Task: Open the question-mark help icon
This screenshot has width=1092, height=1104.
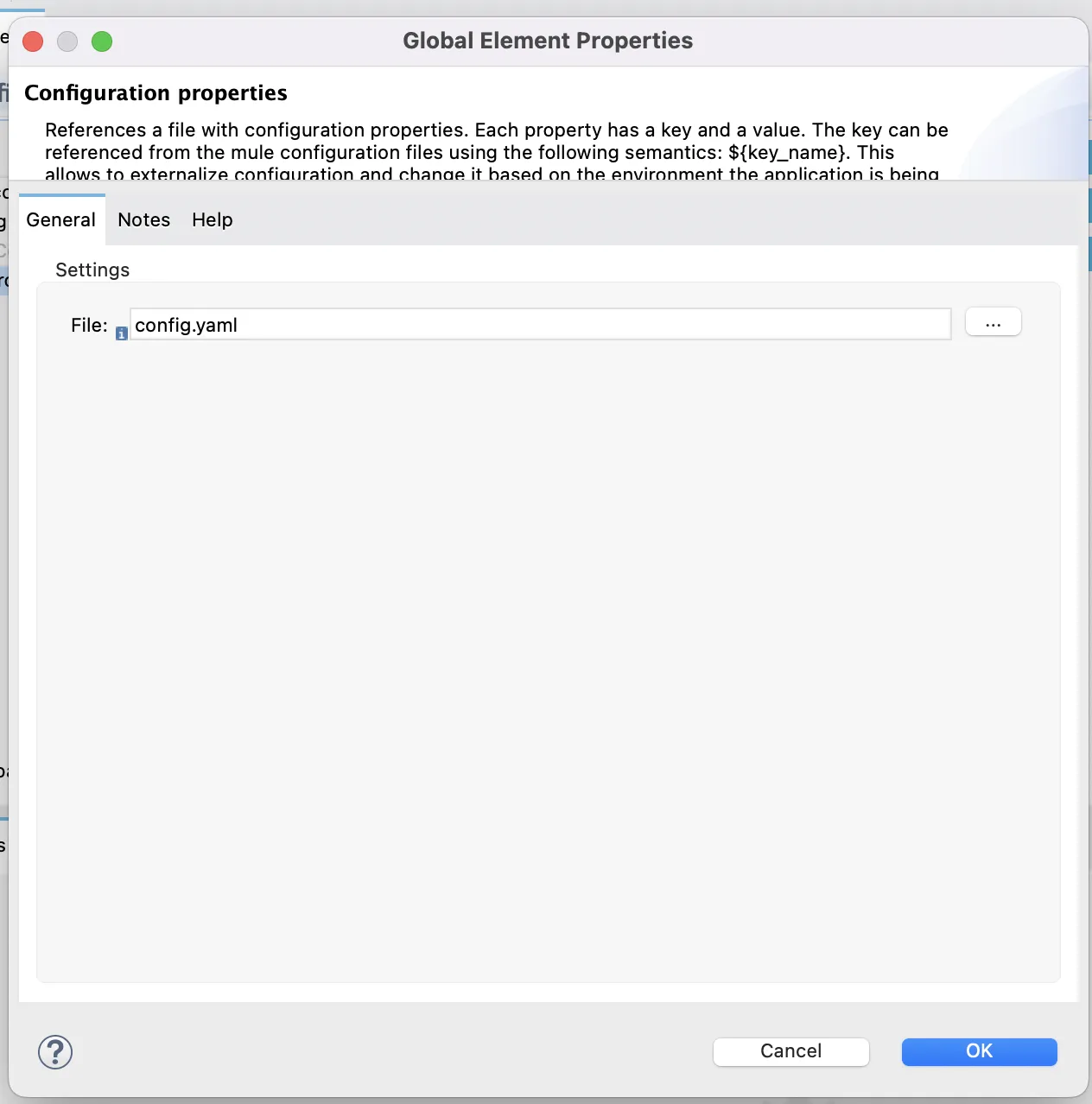Action: [x=55, y=1051]
